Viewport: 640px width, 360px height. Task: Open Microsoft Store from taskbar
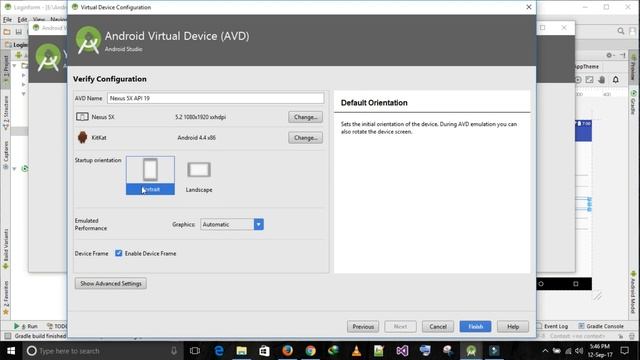[x=264, y=351]
